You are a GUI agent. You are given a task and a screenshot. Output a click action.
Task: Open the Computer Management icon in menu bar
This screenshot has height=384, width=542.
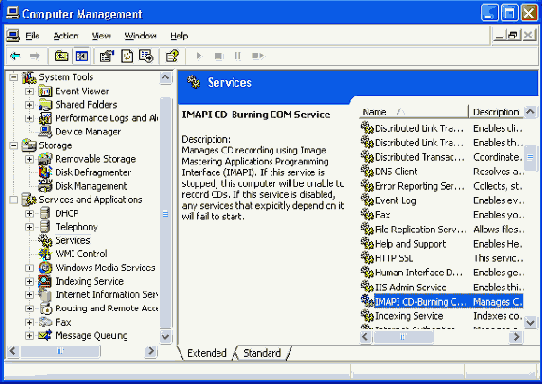[13, 36]
